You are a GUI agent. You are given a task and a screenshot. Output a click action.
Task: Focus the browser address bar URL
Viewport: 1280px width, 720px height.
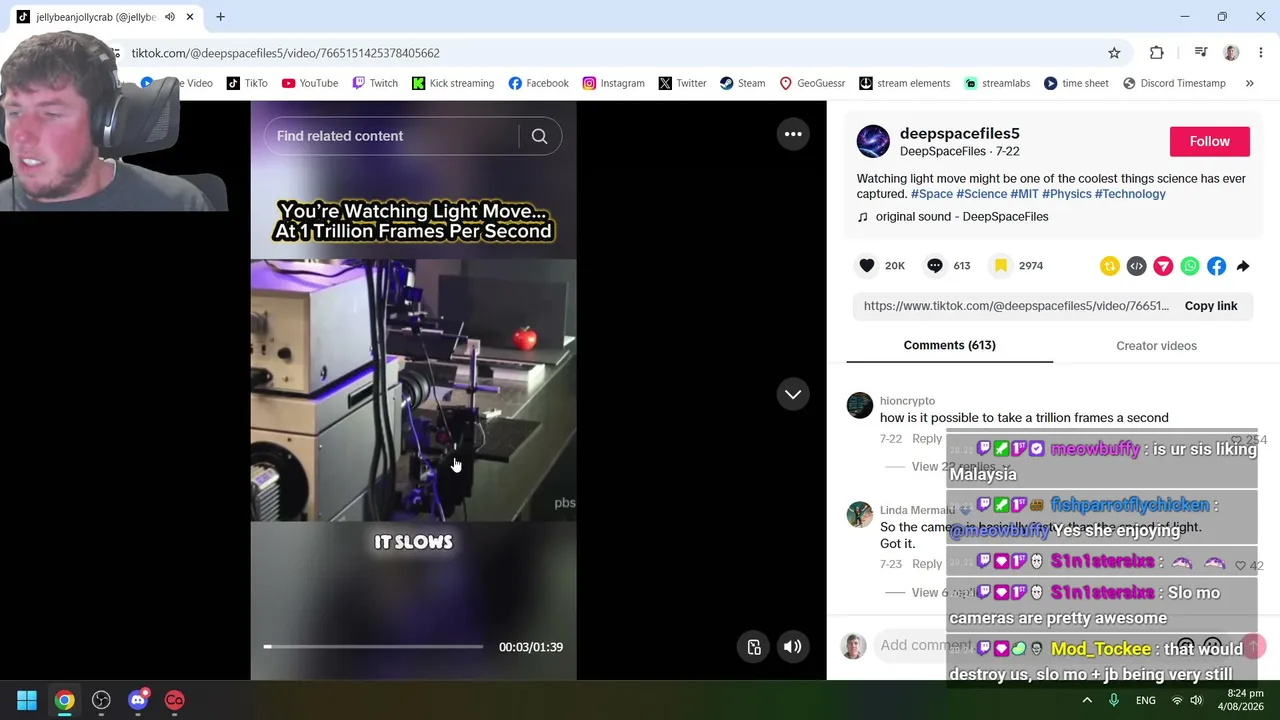285,53
